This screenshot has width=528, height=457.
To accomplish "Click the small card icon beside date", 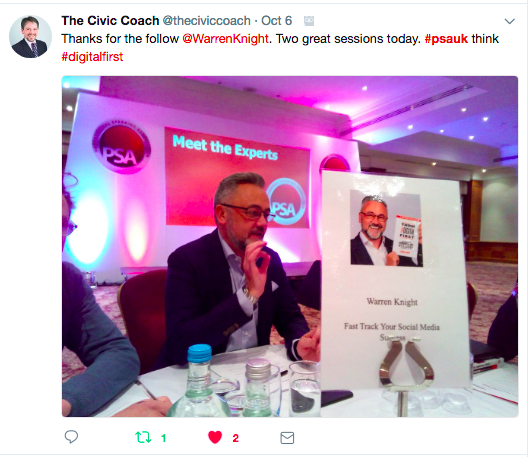I will coord(309,21).
